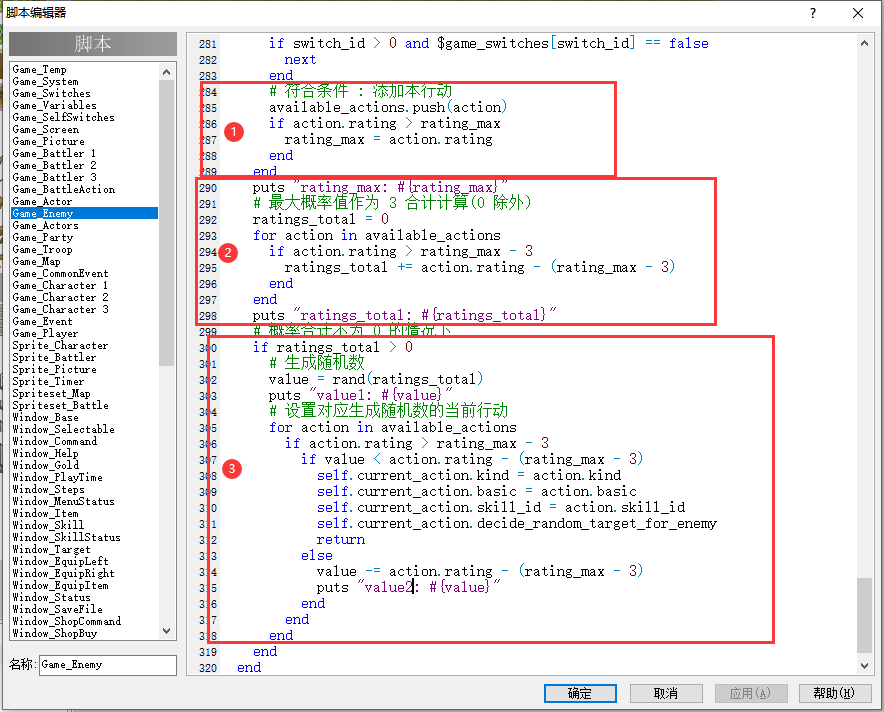Select Window_Base script
Viewport: 884px width, 712px height.
point(45,417)
